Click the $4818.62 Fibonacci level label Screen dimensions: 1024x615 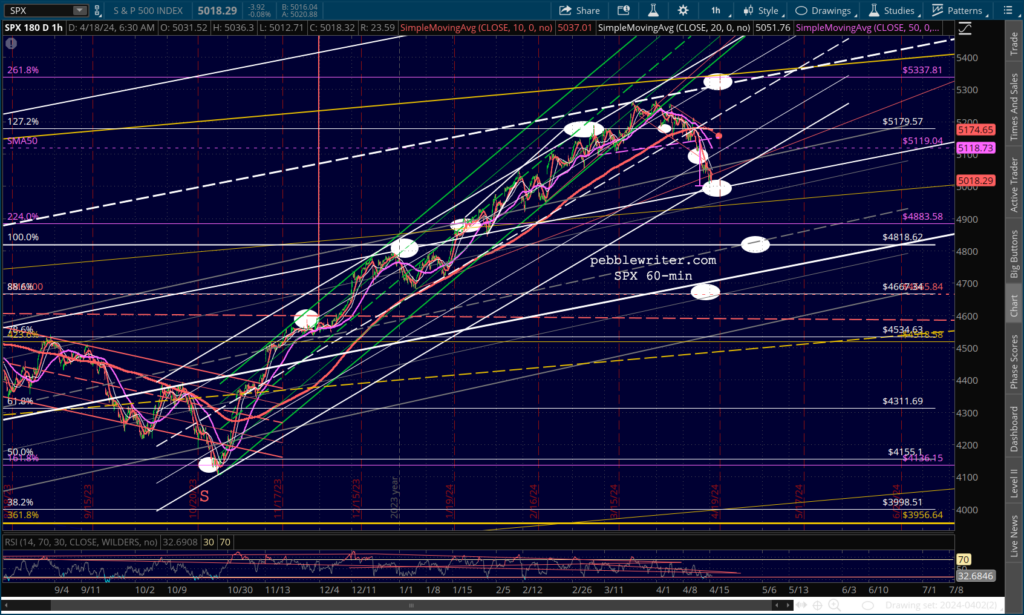903,237
